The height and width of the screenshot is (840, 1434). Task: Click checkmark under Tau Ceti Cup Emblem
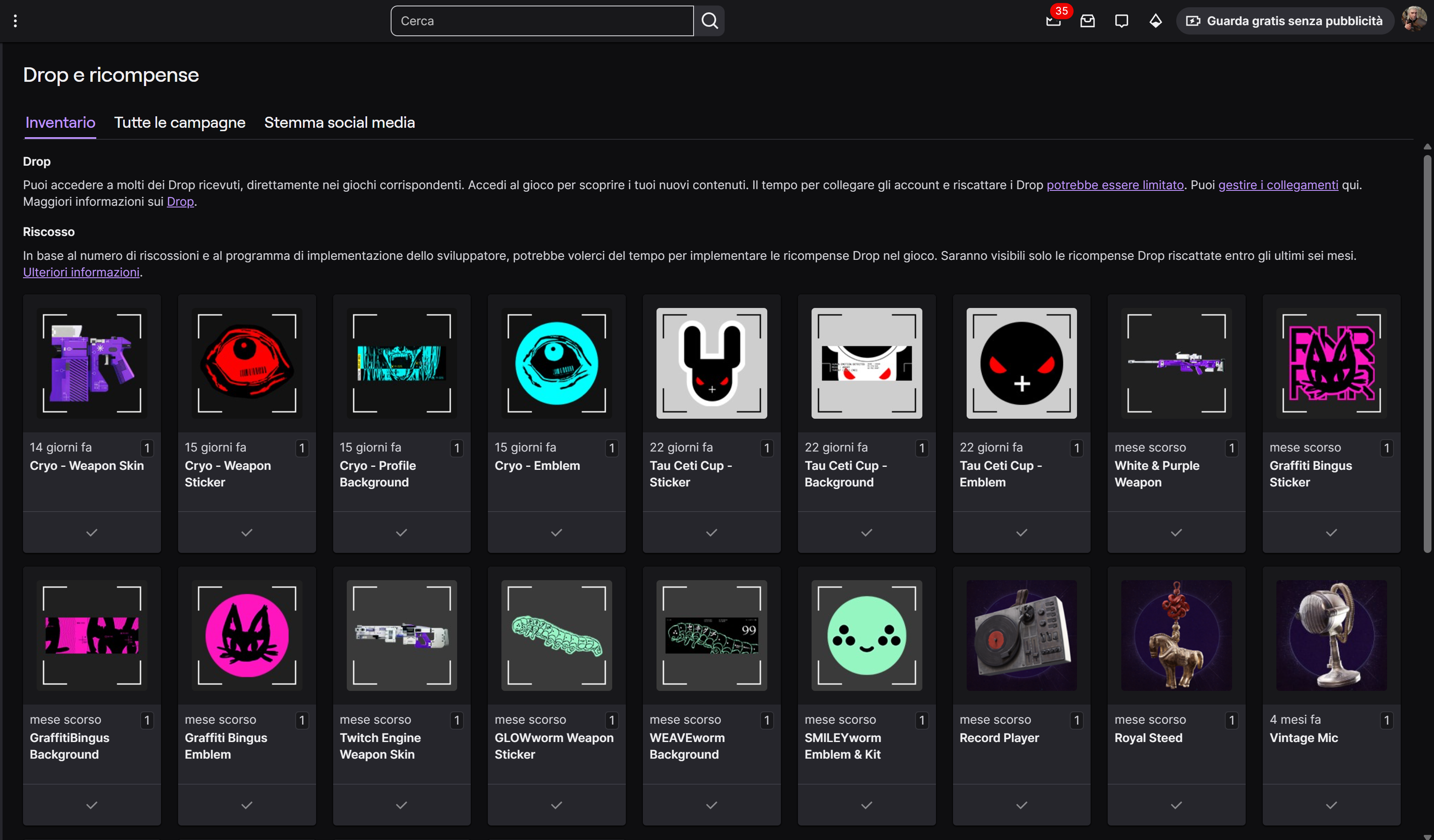pos(1022,533)
